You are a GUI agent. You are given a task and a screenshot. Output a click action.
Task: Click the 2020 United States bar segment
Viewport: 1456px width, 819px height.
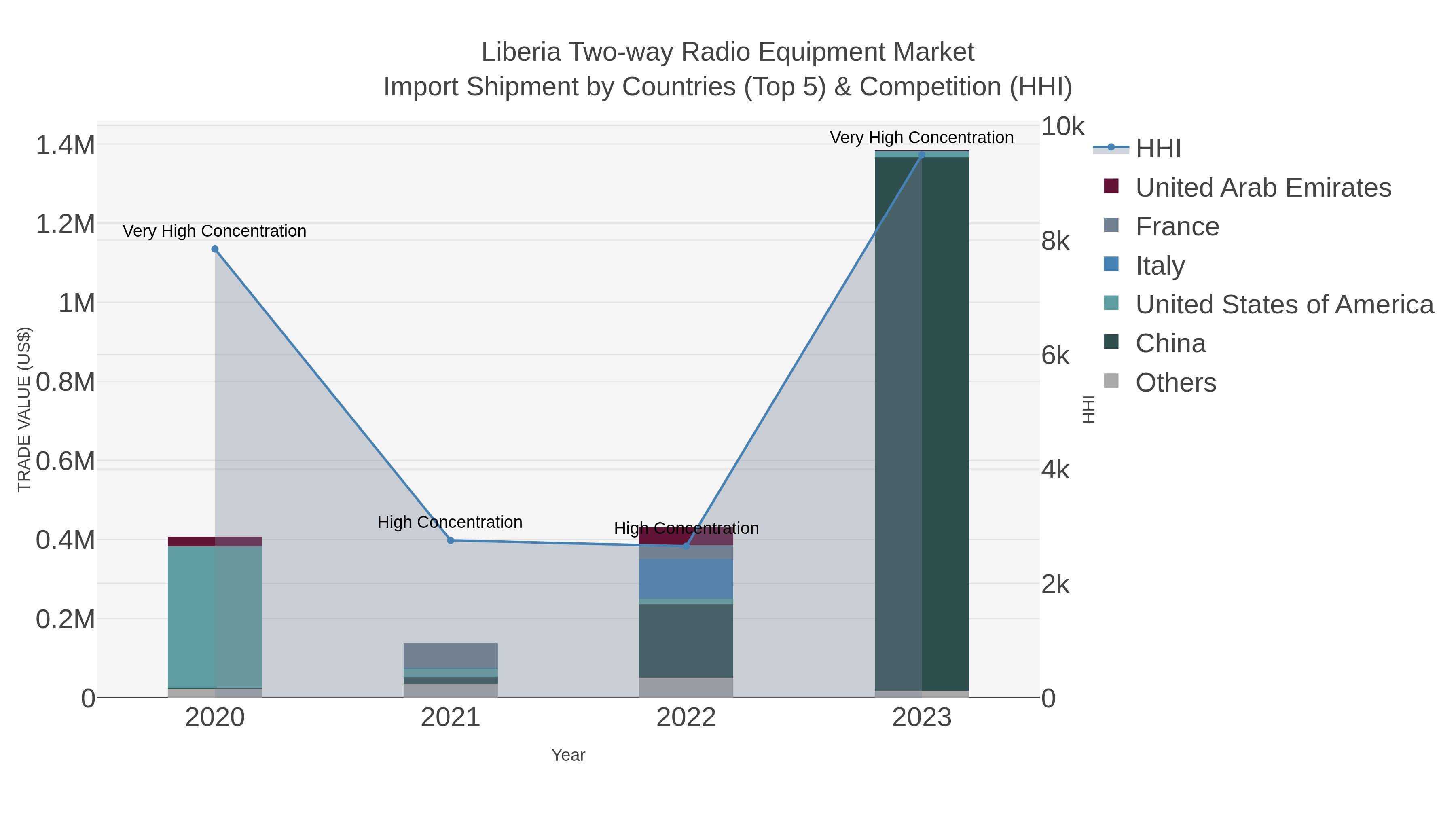[x=215, y=617]
